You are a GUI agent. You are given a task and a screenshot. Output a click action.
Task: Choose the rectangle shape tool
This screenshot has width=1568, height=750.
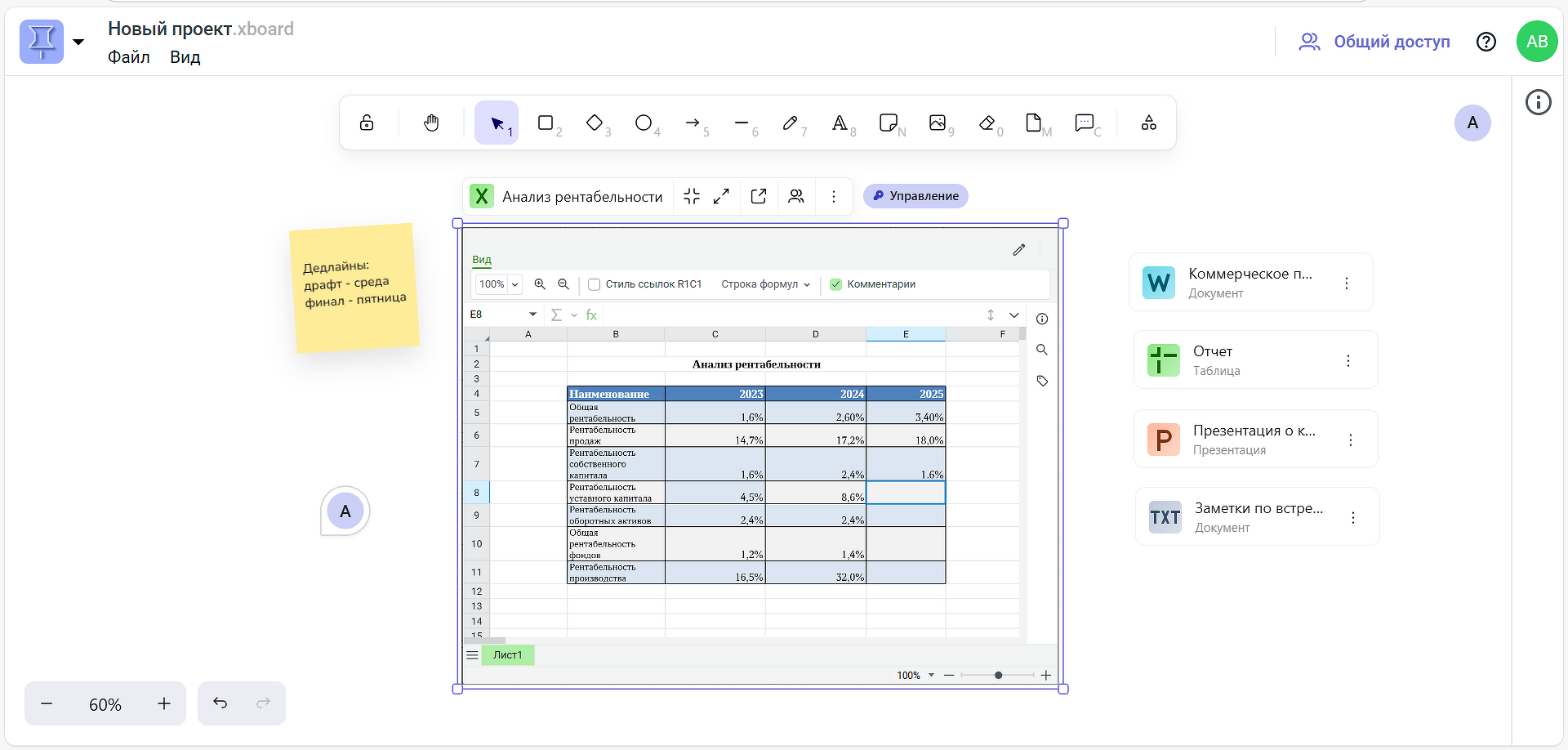(546, 123)
